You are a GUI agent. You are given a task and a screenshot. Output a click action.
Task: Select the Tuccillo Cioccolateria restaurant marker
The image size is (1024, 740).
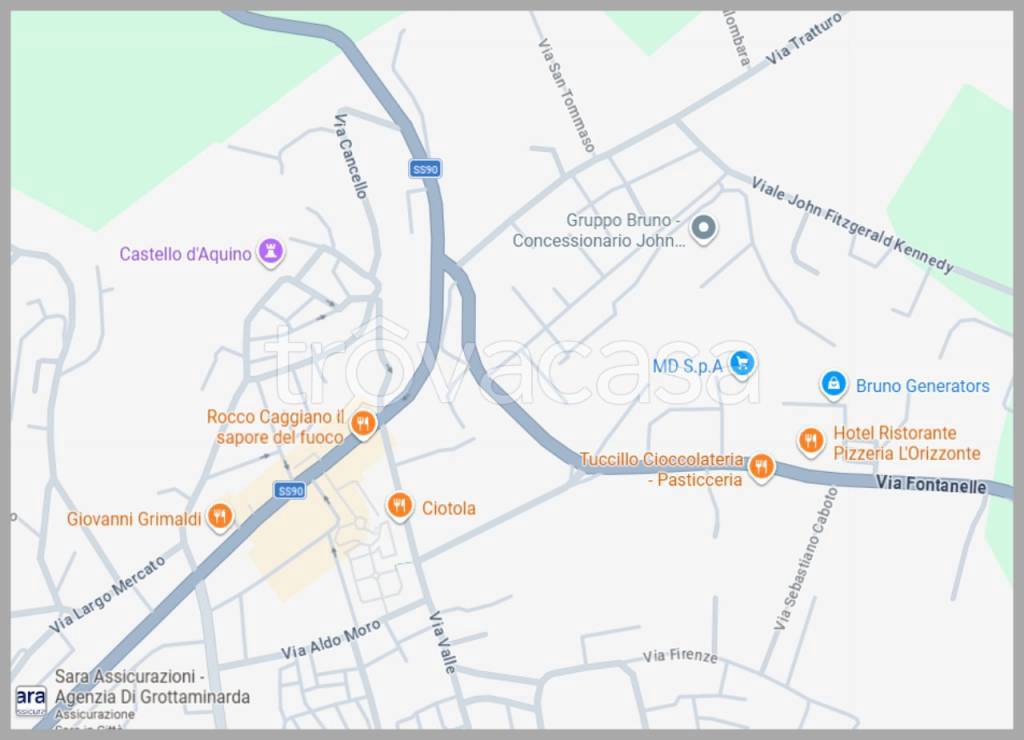click(x=761, y=468)
